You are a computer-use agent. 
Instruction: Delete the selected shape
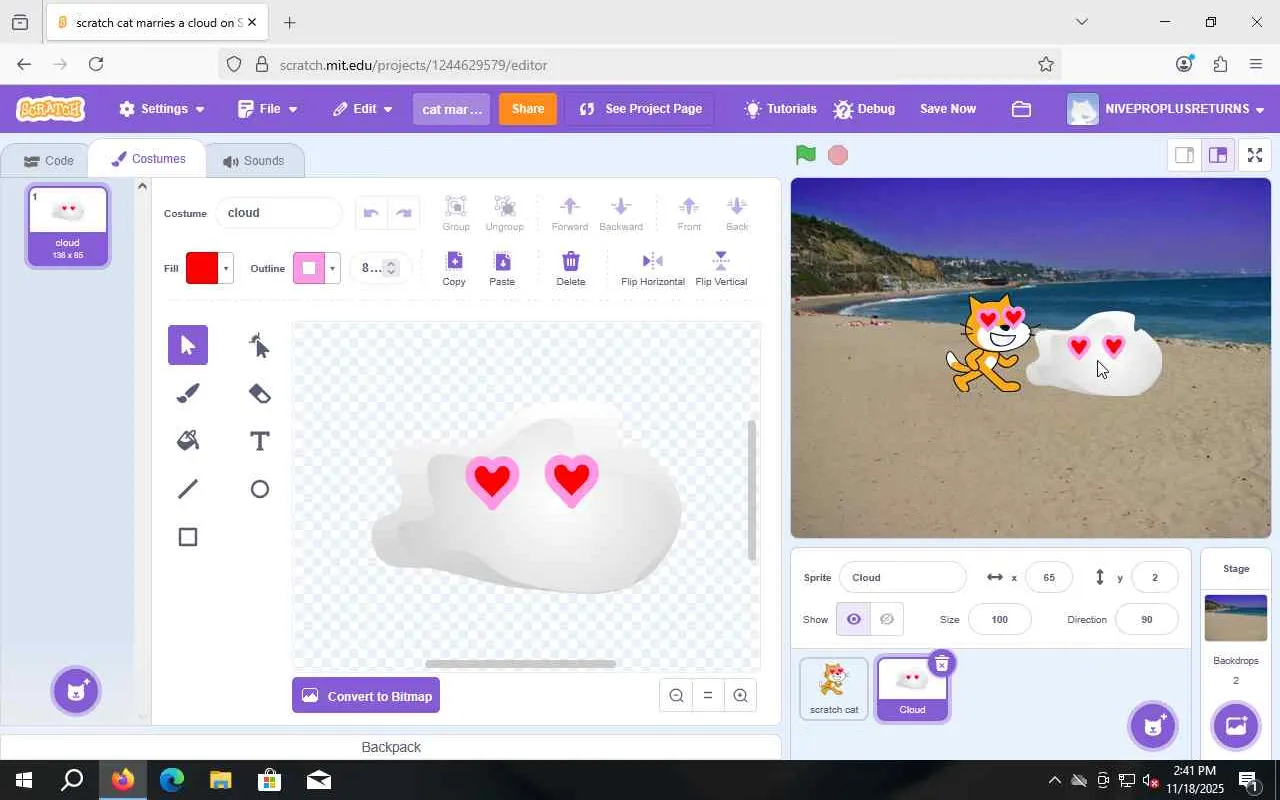[571, 268]
